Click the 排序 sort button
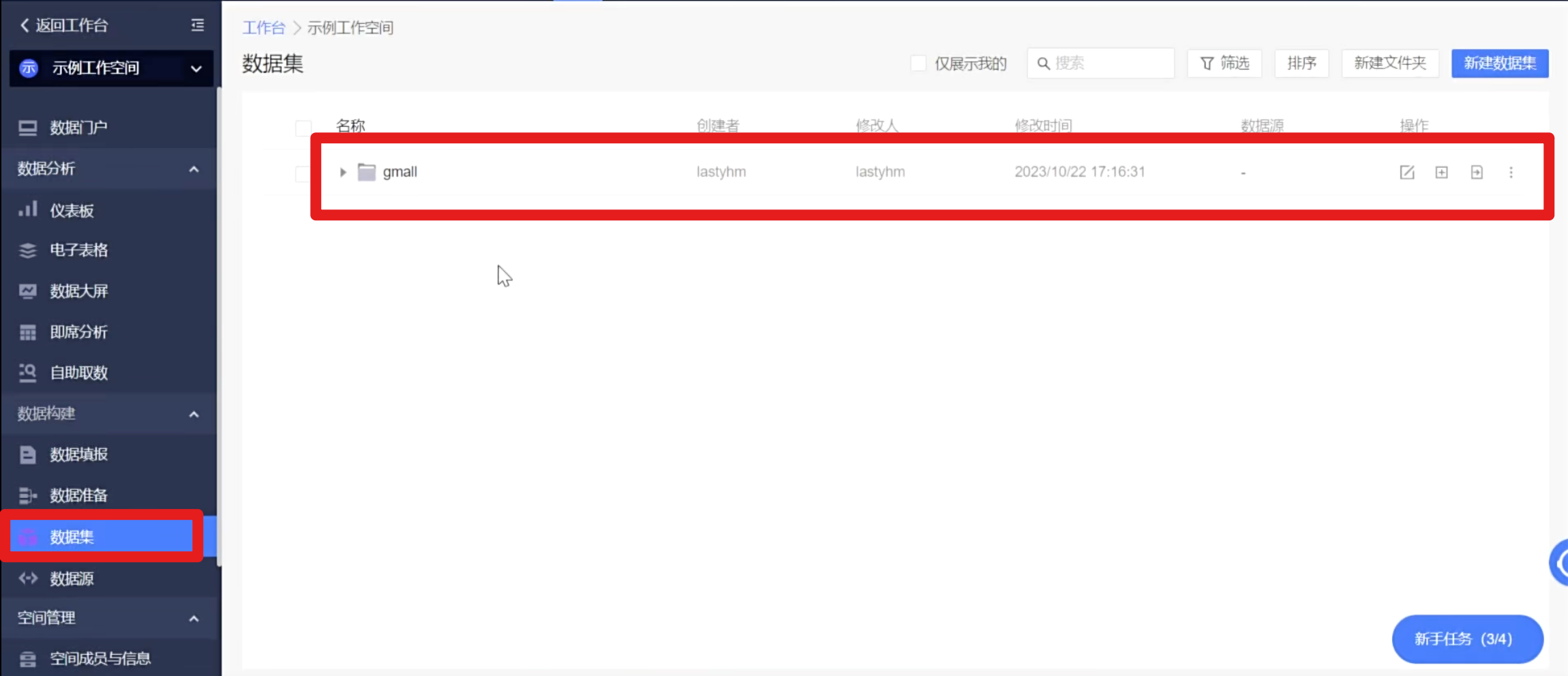Screen dimensions: 1568x676 tap(1301, 63)
